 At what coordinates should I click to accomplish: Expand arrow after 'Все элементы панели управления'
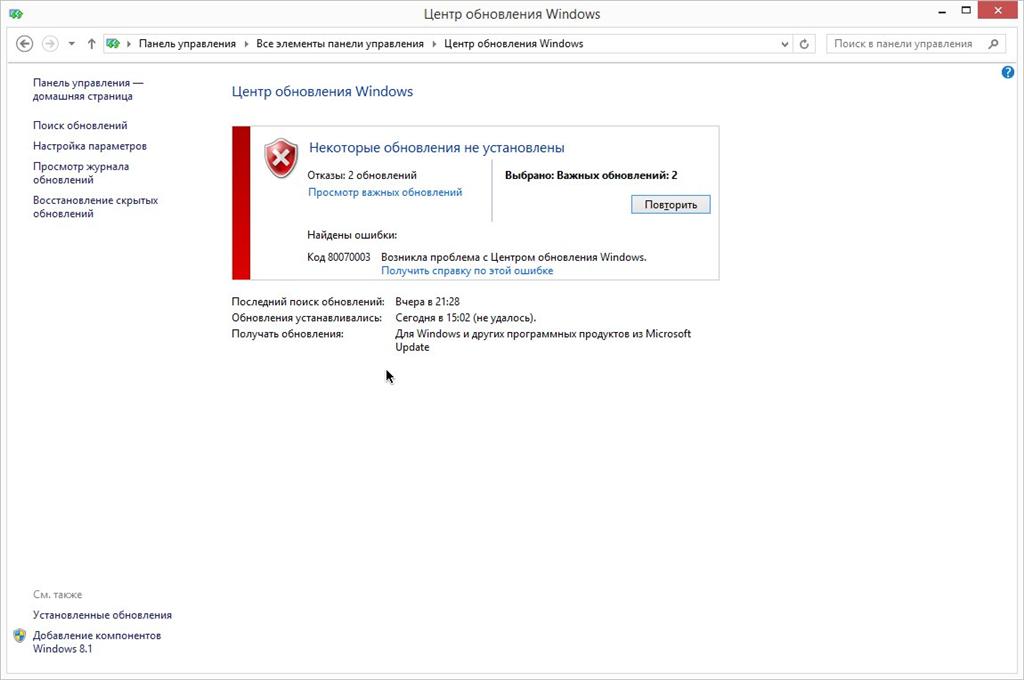(434, 44)
